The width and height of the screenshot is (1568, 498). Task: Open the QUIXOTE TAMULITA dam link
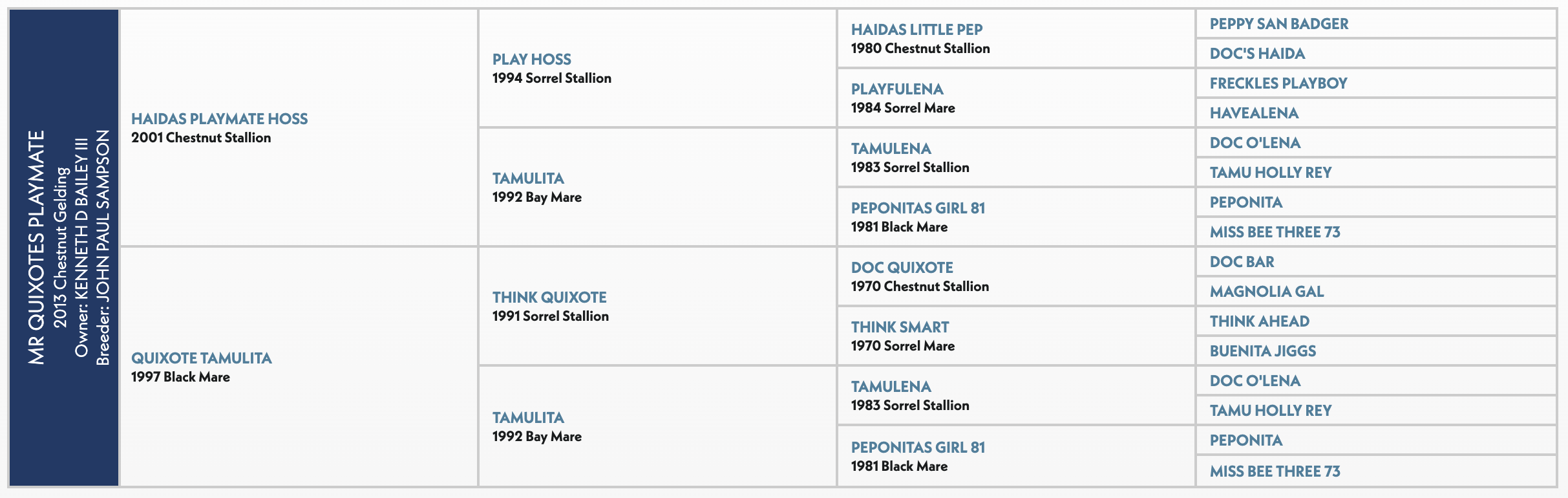[x=201, y=358]
